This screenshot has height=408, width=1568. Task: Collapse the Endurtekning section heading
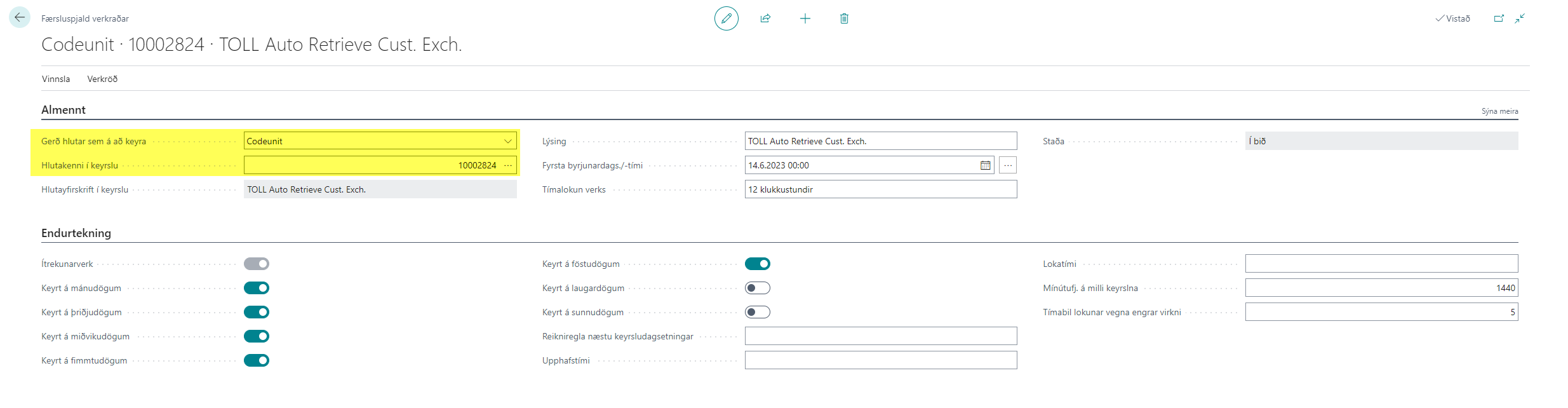pos(76,233)
